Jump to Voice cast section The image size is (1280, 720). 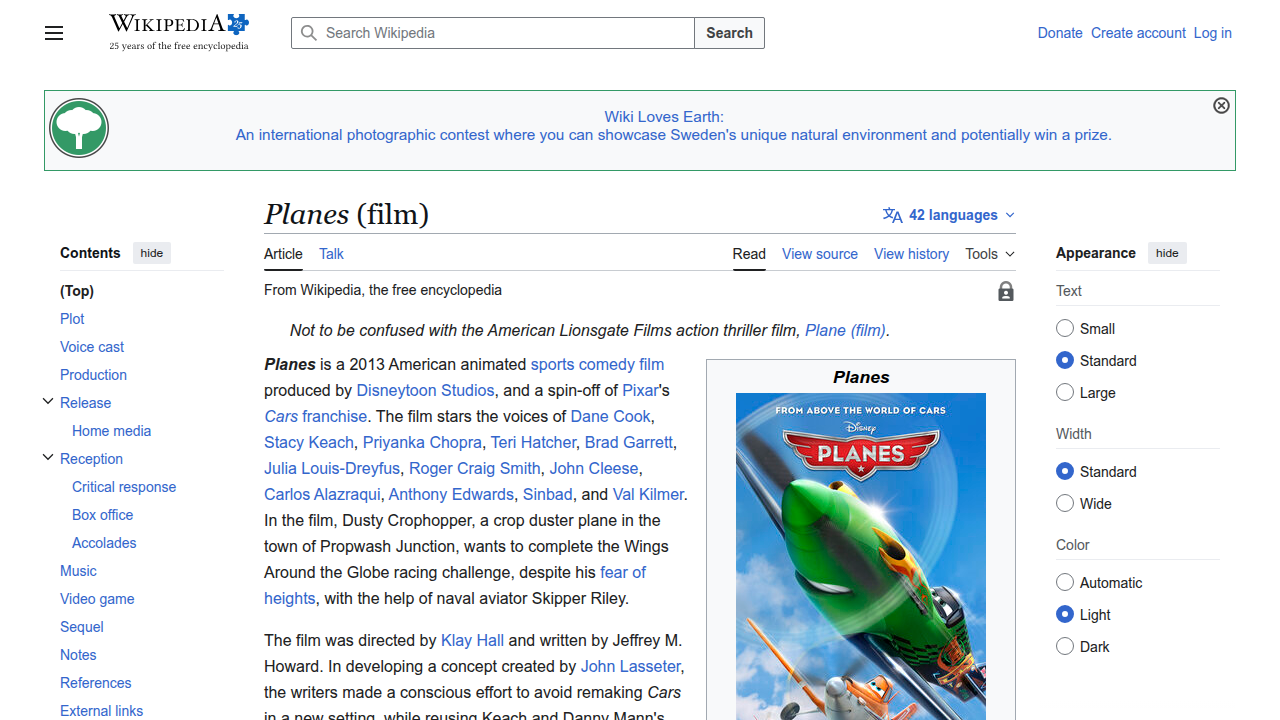[92, 347]
